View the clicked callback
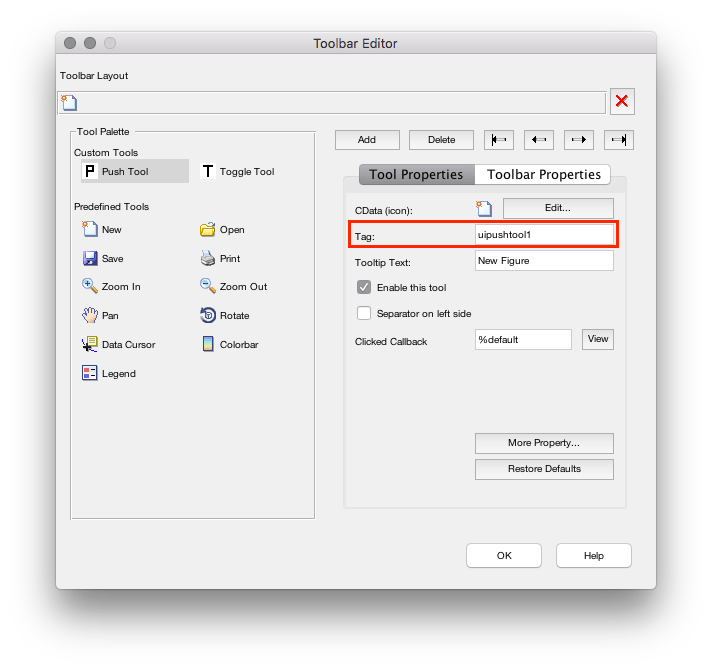The image size is (712, 669). point(598,339)
